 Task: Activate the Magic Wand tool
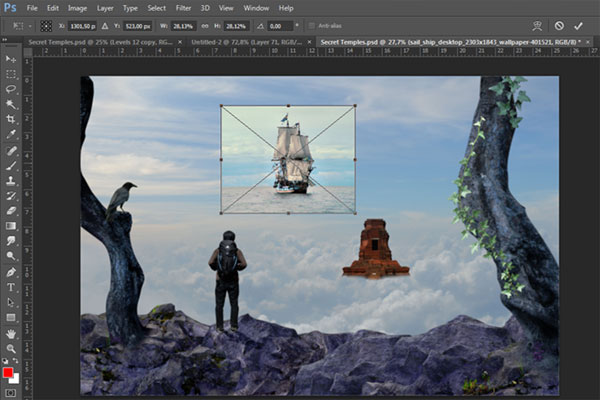(x=11, y=104)
